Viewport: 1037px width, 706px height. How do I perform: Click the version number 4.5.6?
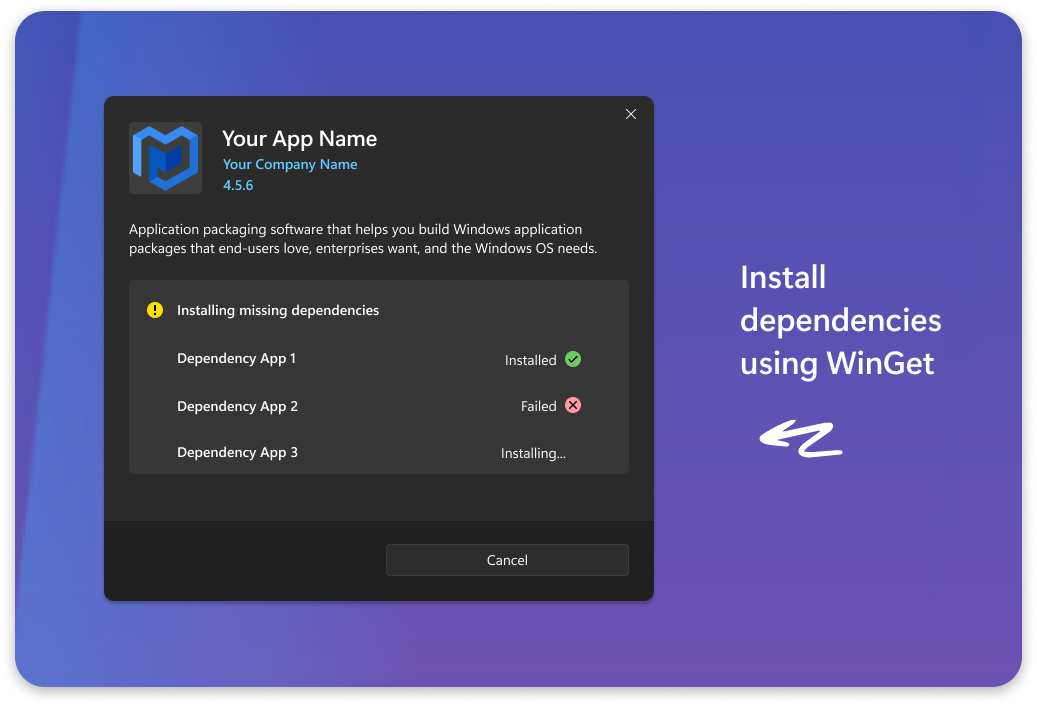pos(238,185)
